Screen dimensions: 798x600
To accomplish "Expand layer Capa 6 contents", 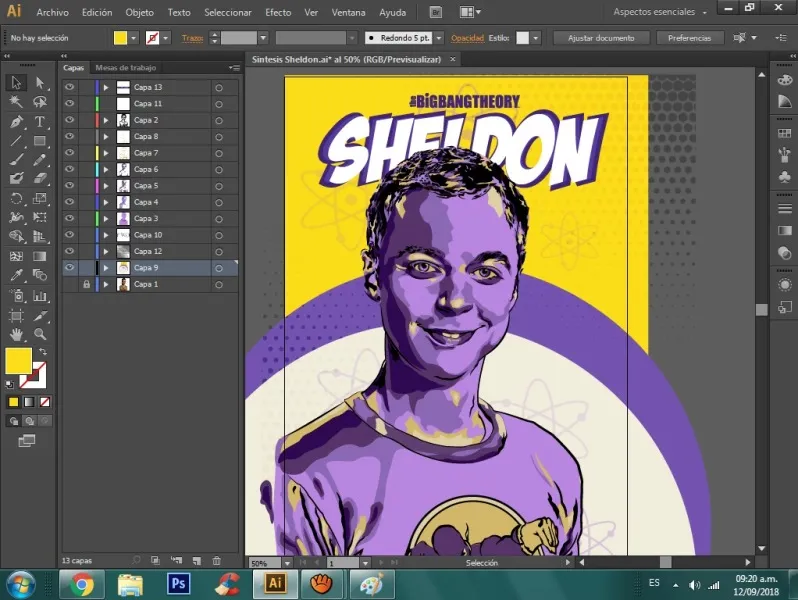I will (105, 170).
